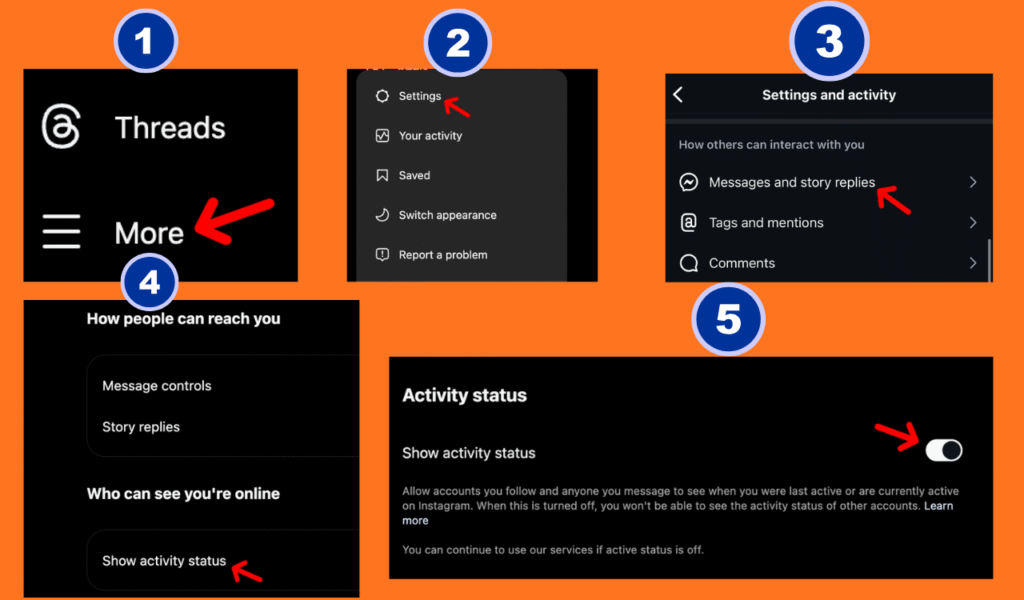The width and height of the screenshot is (1024, 600).
Task: Go back using the back arrow
Action: point(678,95)
